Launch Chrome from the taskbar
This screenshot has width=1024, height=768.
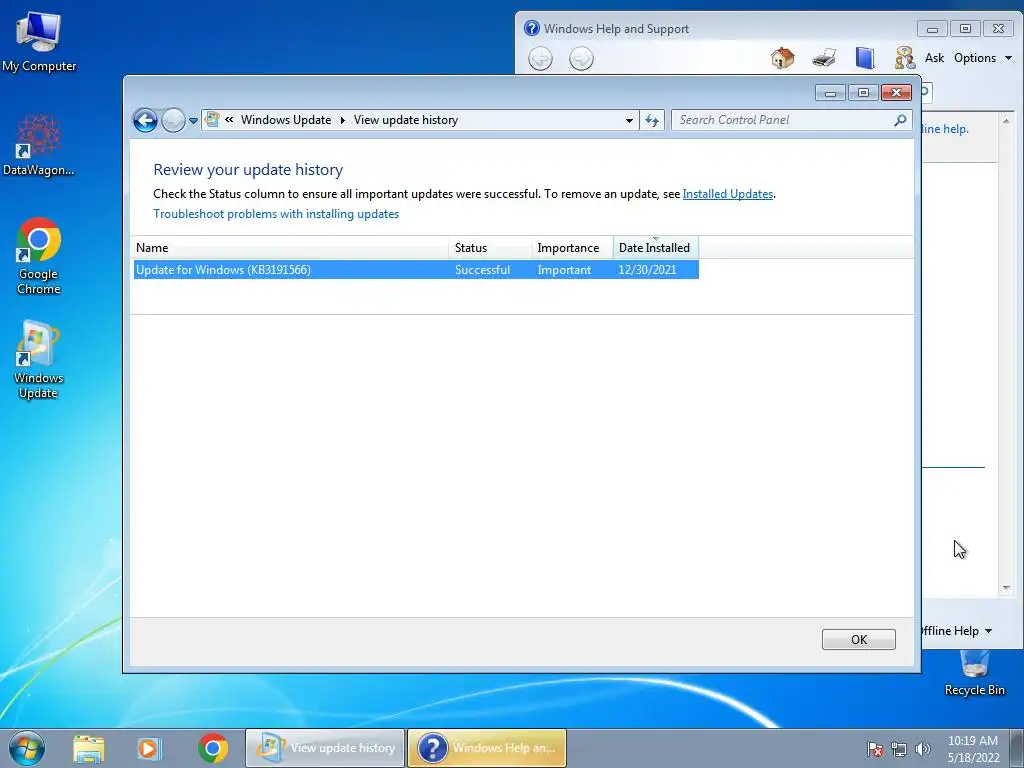(213, 748)
